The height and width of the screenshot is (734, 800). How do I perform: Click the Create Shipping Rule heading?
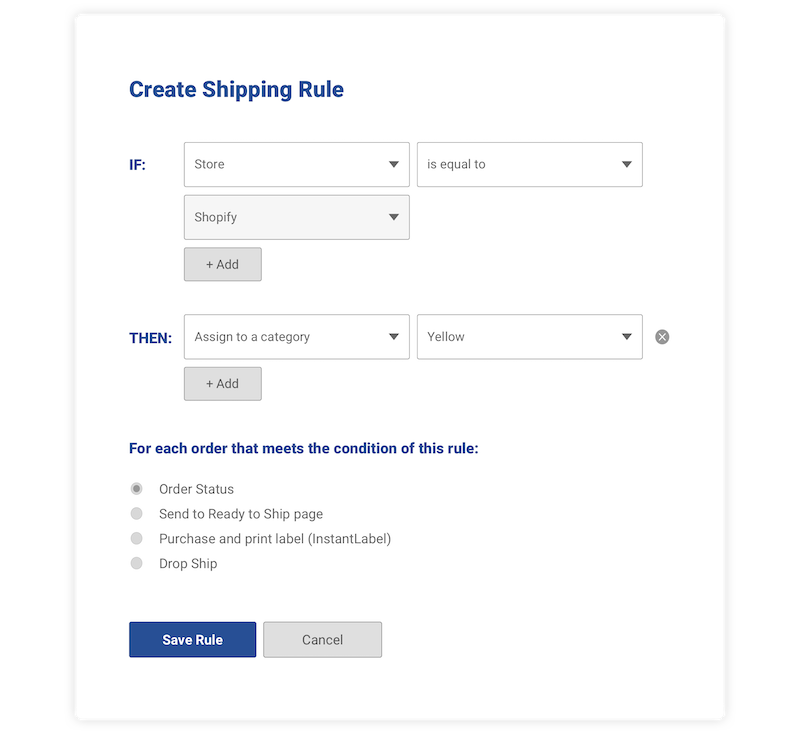236,90
